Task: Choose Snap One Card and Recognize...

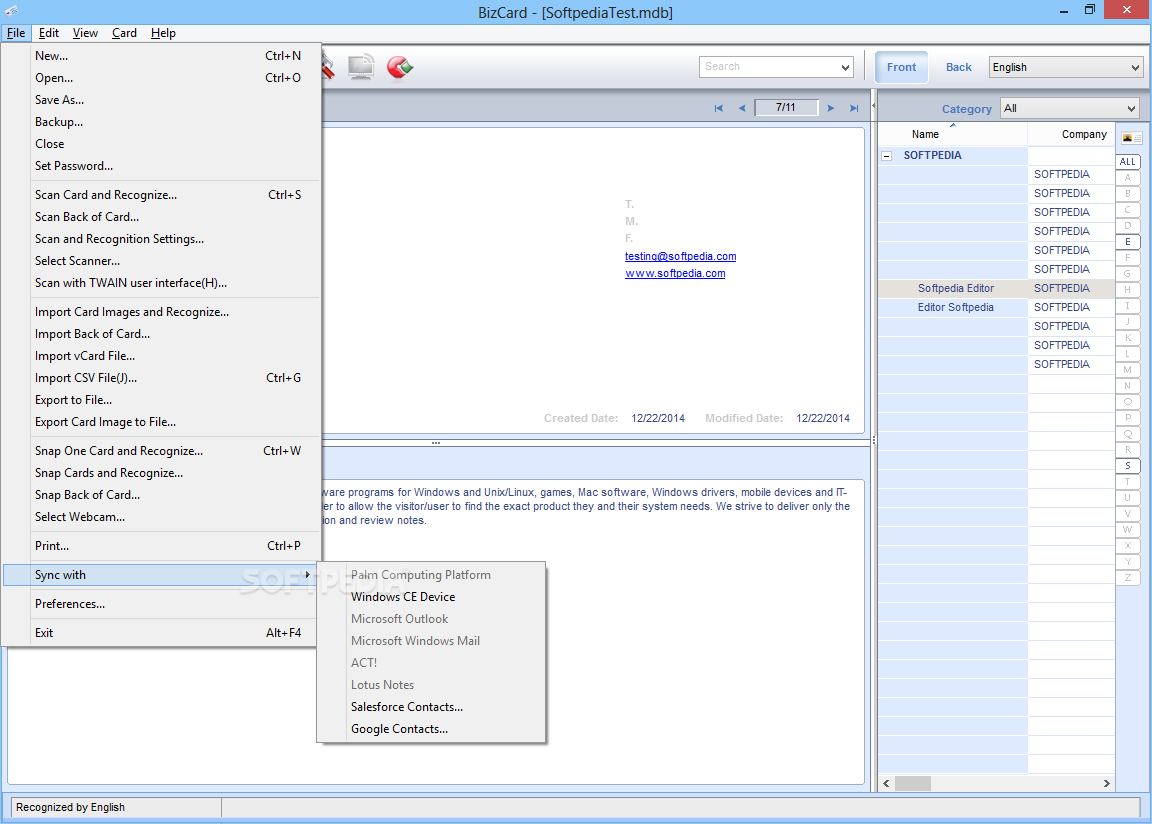Action: pos(161,451)
